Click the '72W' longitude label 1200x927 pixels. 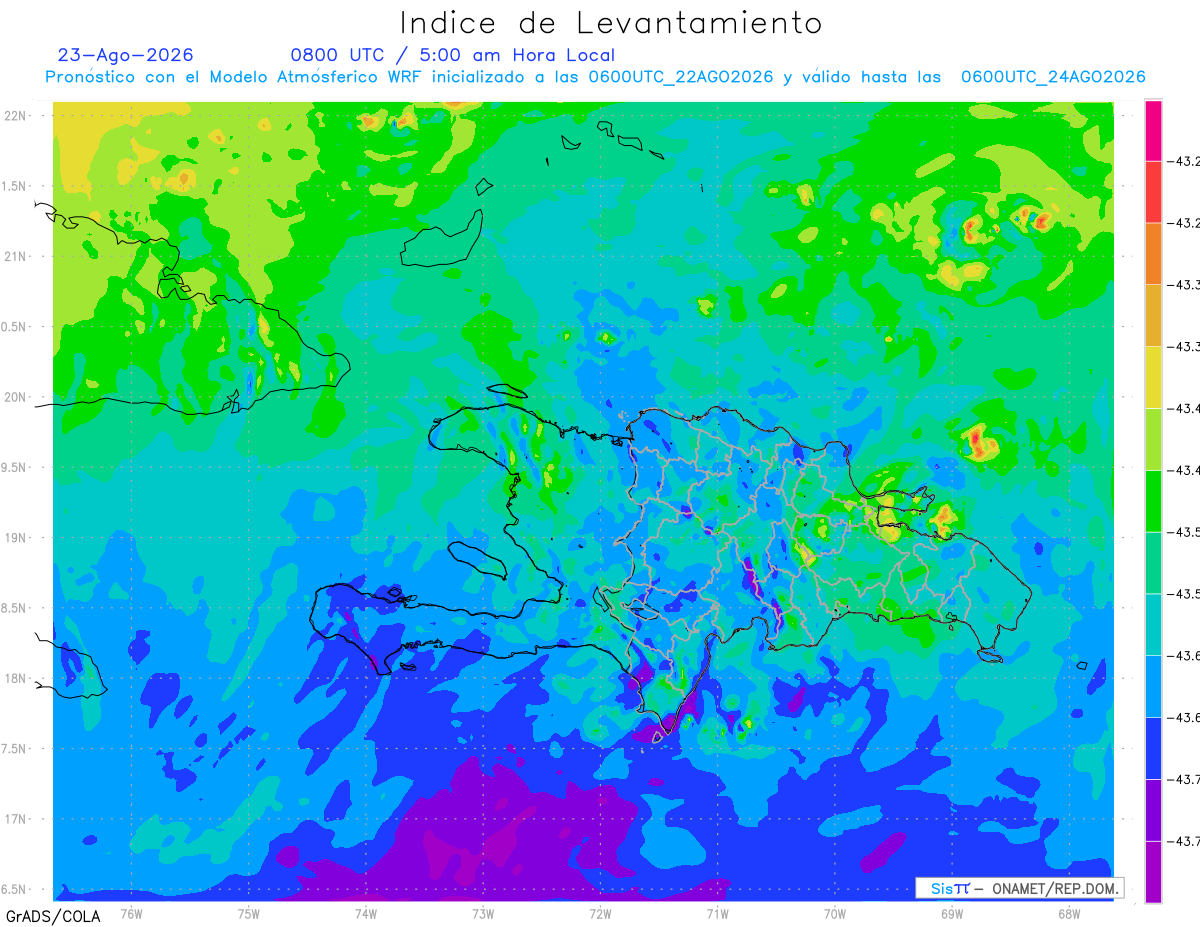[600, 914]
